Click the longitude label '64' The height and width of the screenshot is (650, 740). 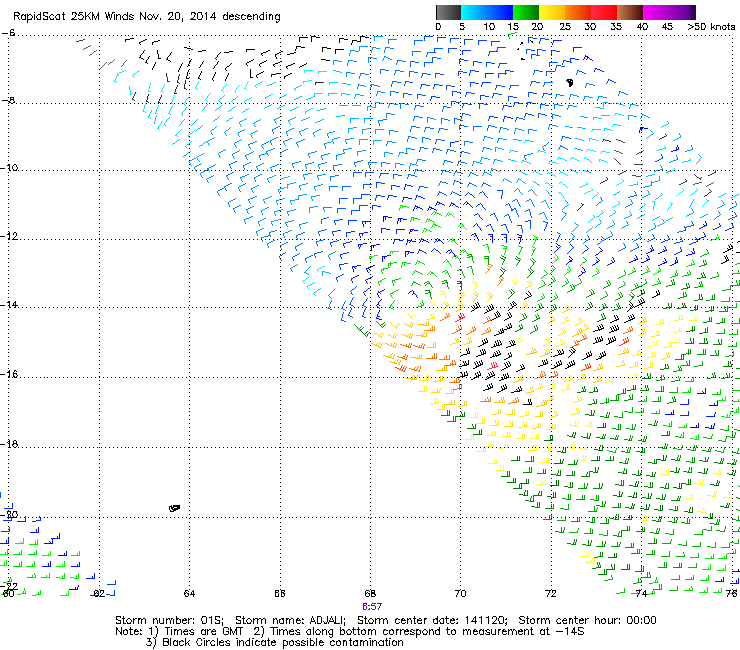(189, 593)
